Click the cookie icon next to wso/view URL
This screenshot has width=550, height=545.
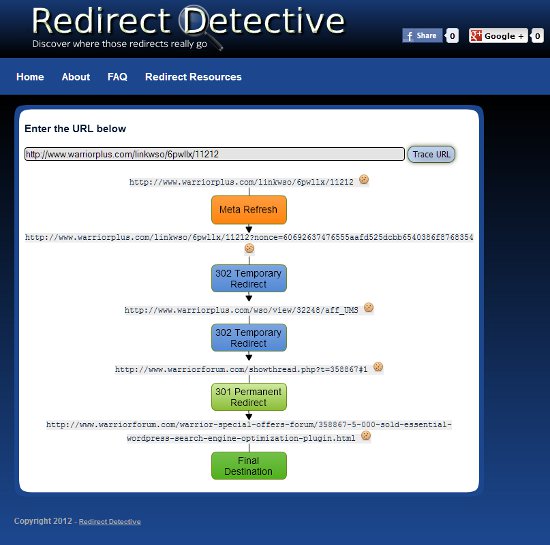pyautogui.click(x=369, y=308)
